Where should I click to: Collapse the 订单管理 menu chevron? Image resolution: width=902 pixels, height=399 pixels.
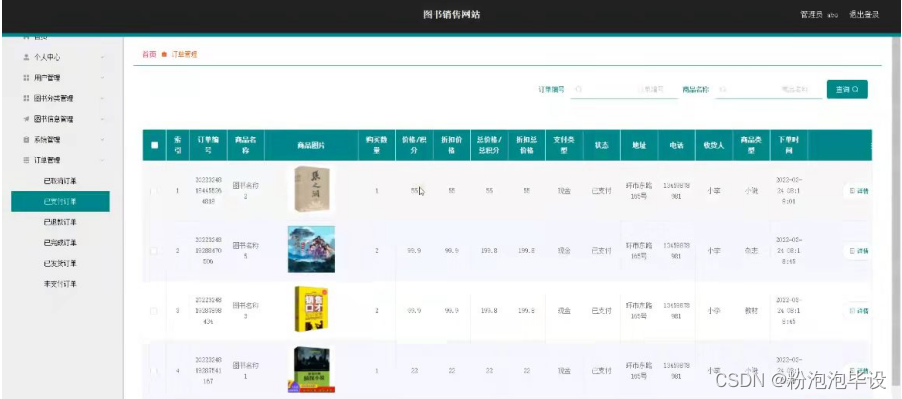(x=102, y=160)
